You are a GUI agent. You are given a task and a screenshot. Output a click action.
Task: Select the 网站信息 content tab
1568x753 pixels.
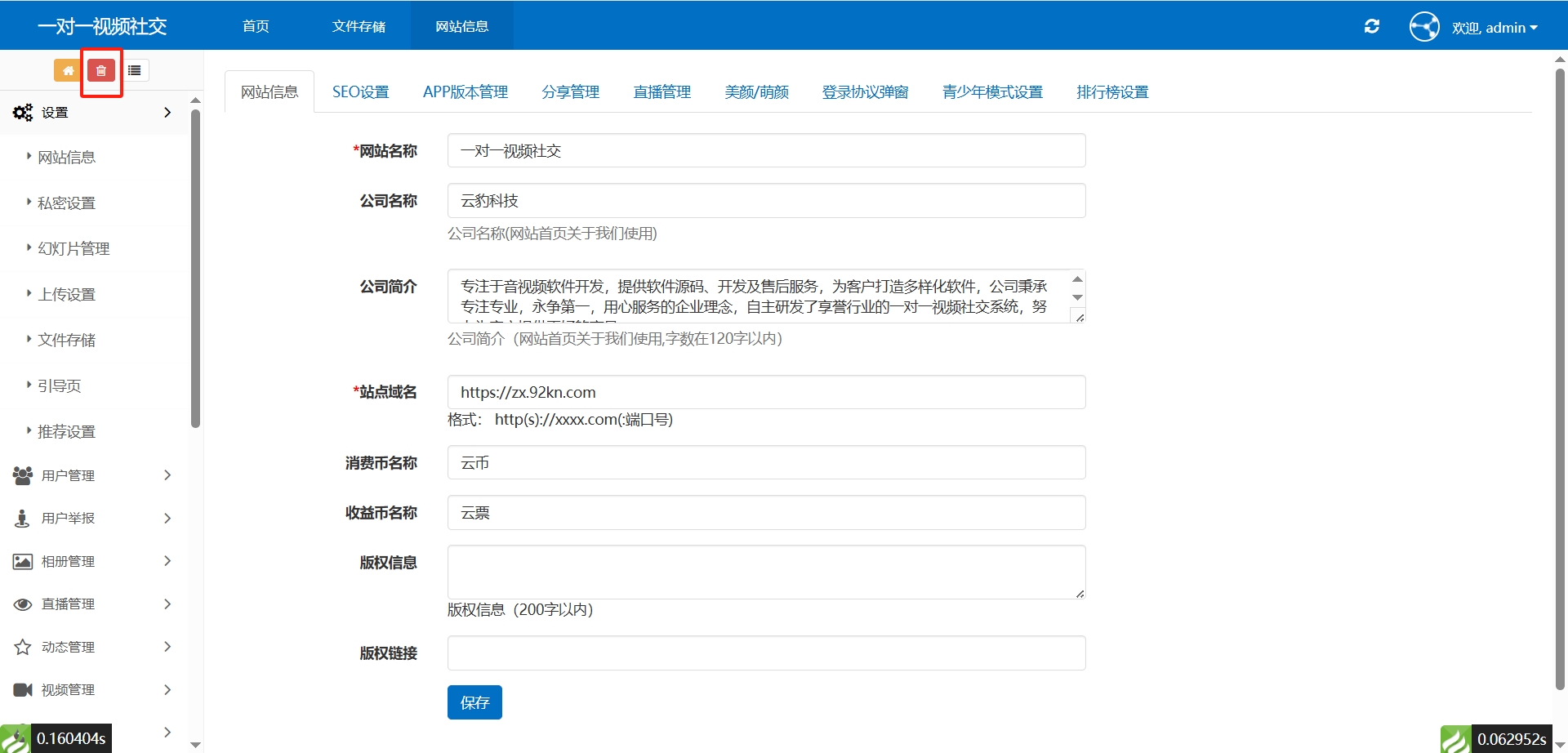coord(269,92)
